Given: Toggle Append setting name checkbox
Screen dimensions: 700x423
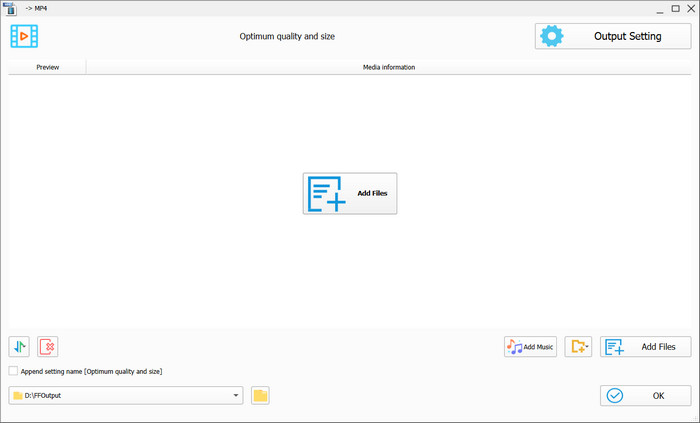Looking at the screenshot, I should (13, 371).
